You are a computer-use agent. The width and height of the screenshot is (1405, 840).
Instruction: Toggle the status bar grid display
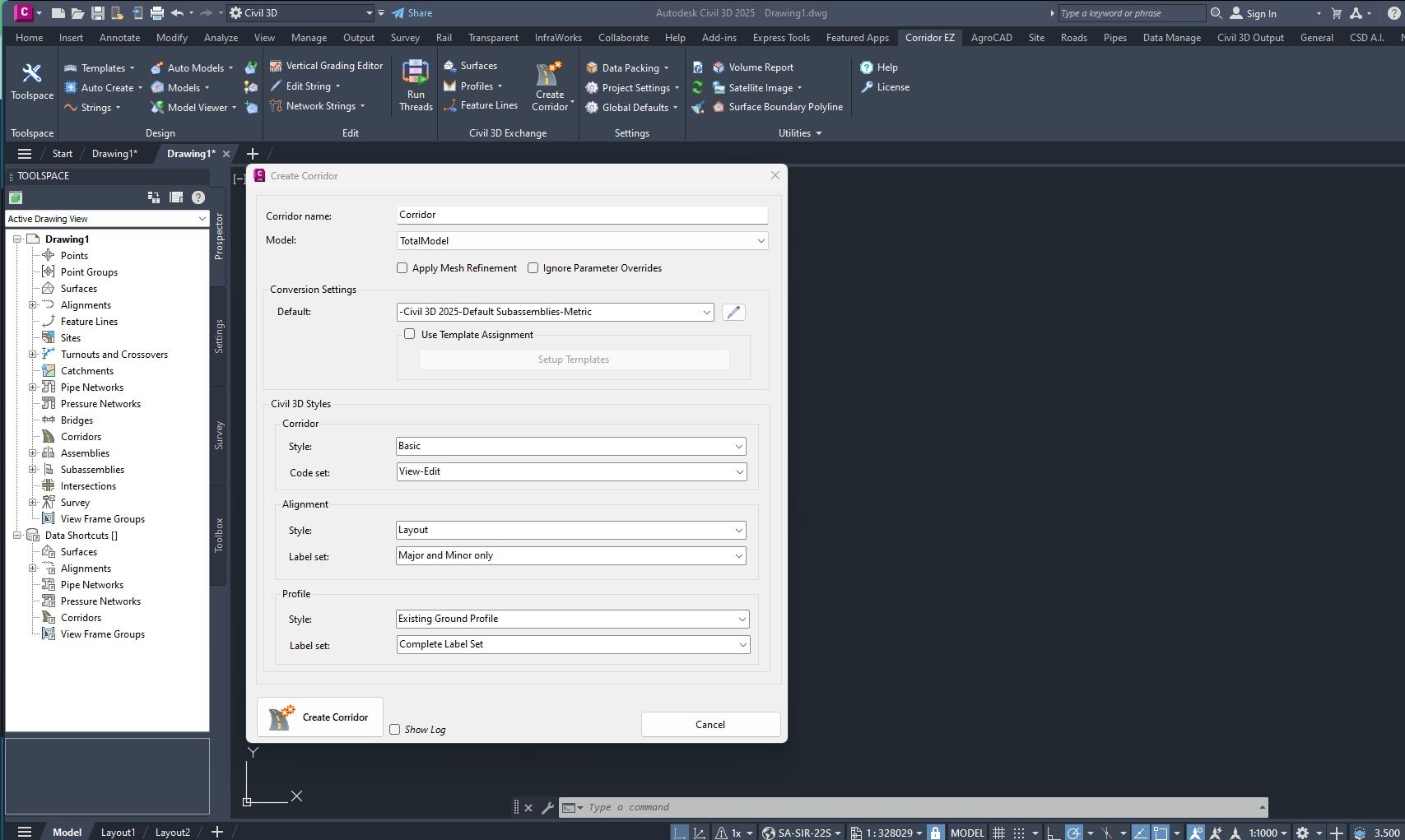998,833
